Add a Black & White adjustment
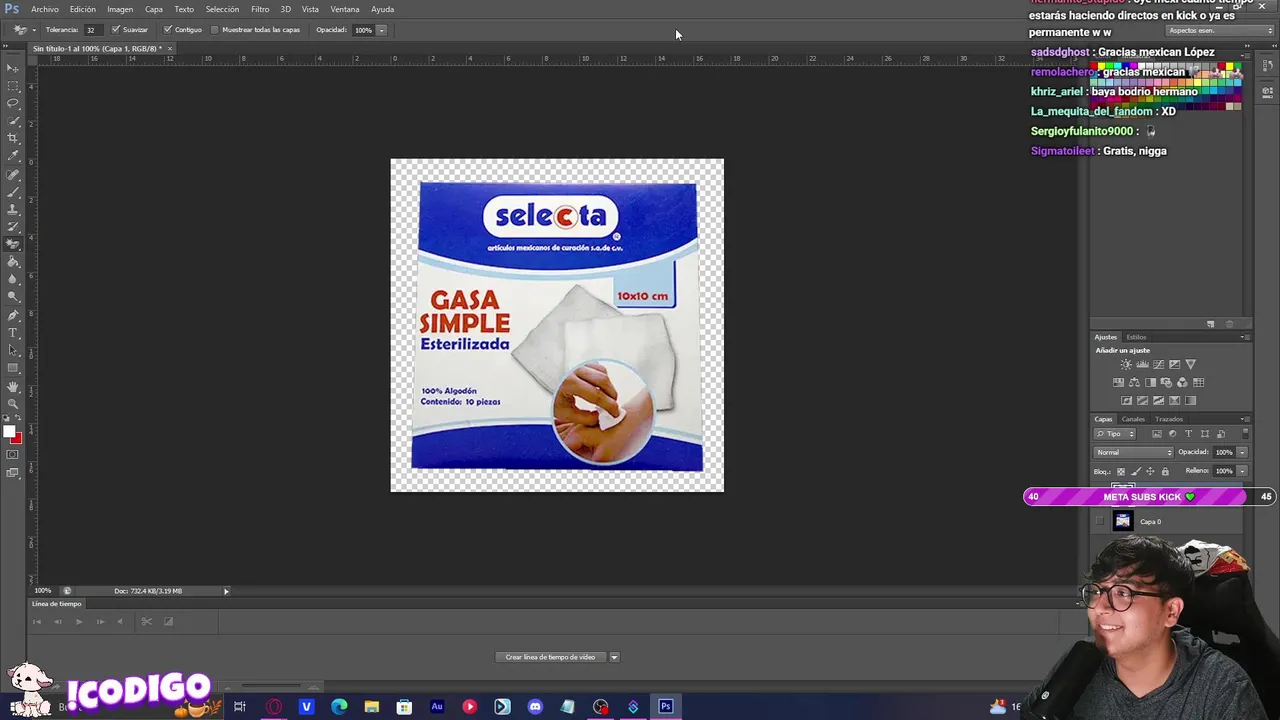Screen dimensions: 1280x720 point(1150,382)
